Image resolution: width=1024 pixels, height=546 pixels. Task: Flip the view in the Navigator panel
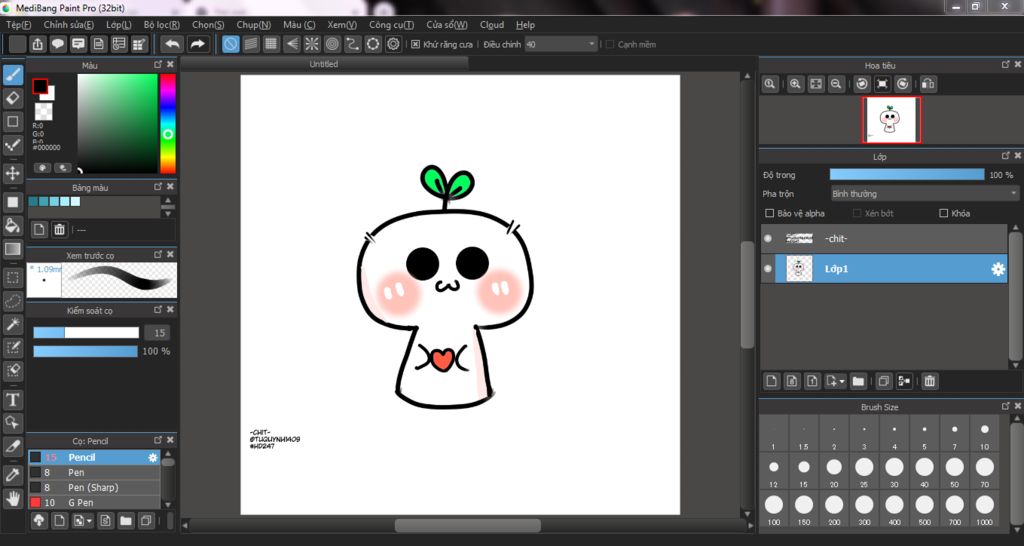point(928,84)
